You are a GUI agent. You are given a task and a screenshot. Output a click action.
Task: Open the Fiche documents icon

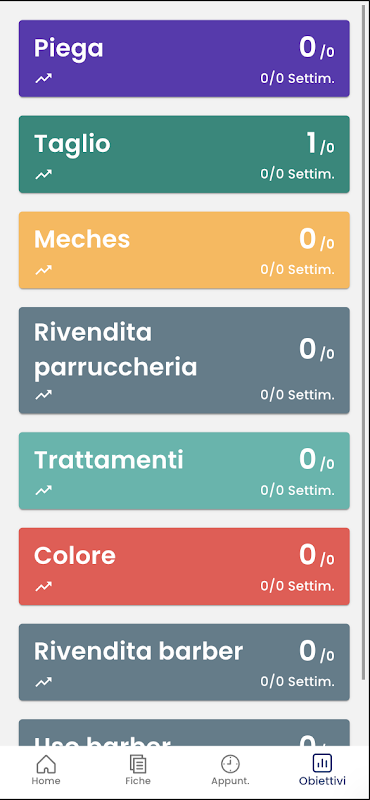click(138, 764)
